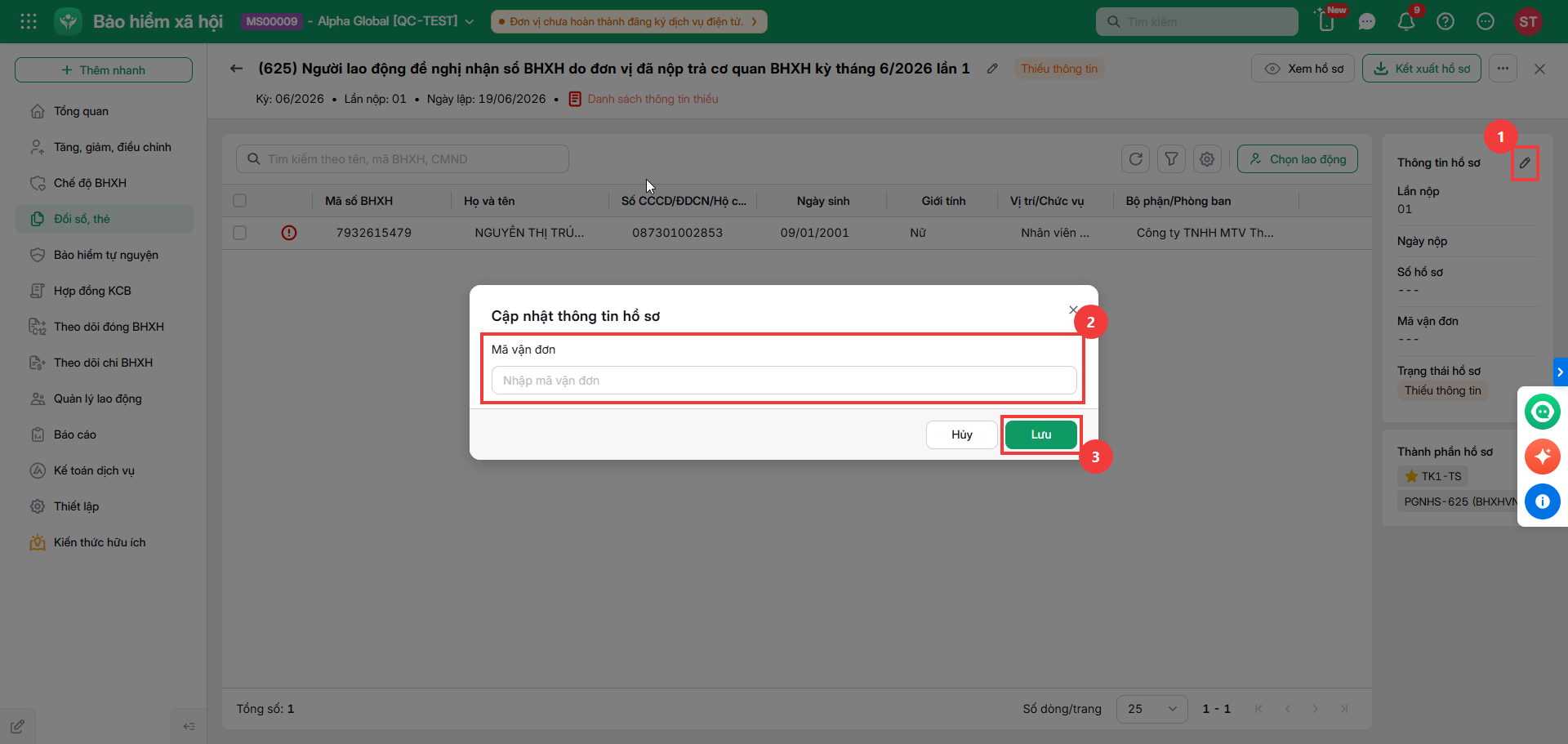Refresh the employee list
Viewport: 1568px width, 744px height.
[x=1135, y=159]
